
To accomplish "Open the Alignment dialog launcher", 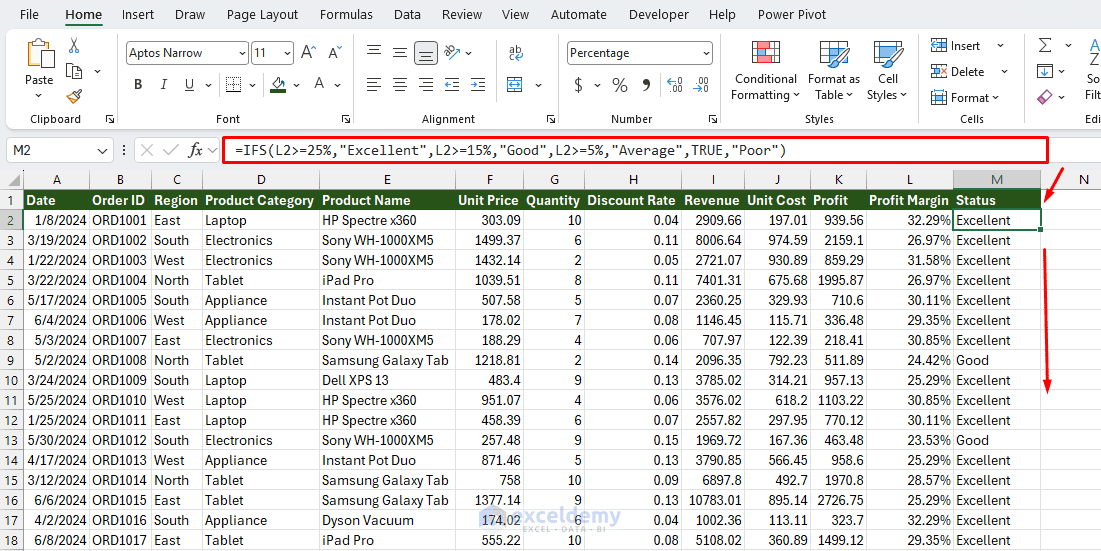I will click(550, 119).
